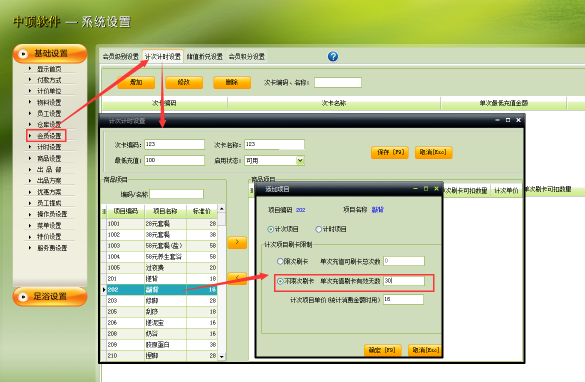Click the left arrow button to remove item
585x382 pixels.
237,279
